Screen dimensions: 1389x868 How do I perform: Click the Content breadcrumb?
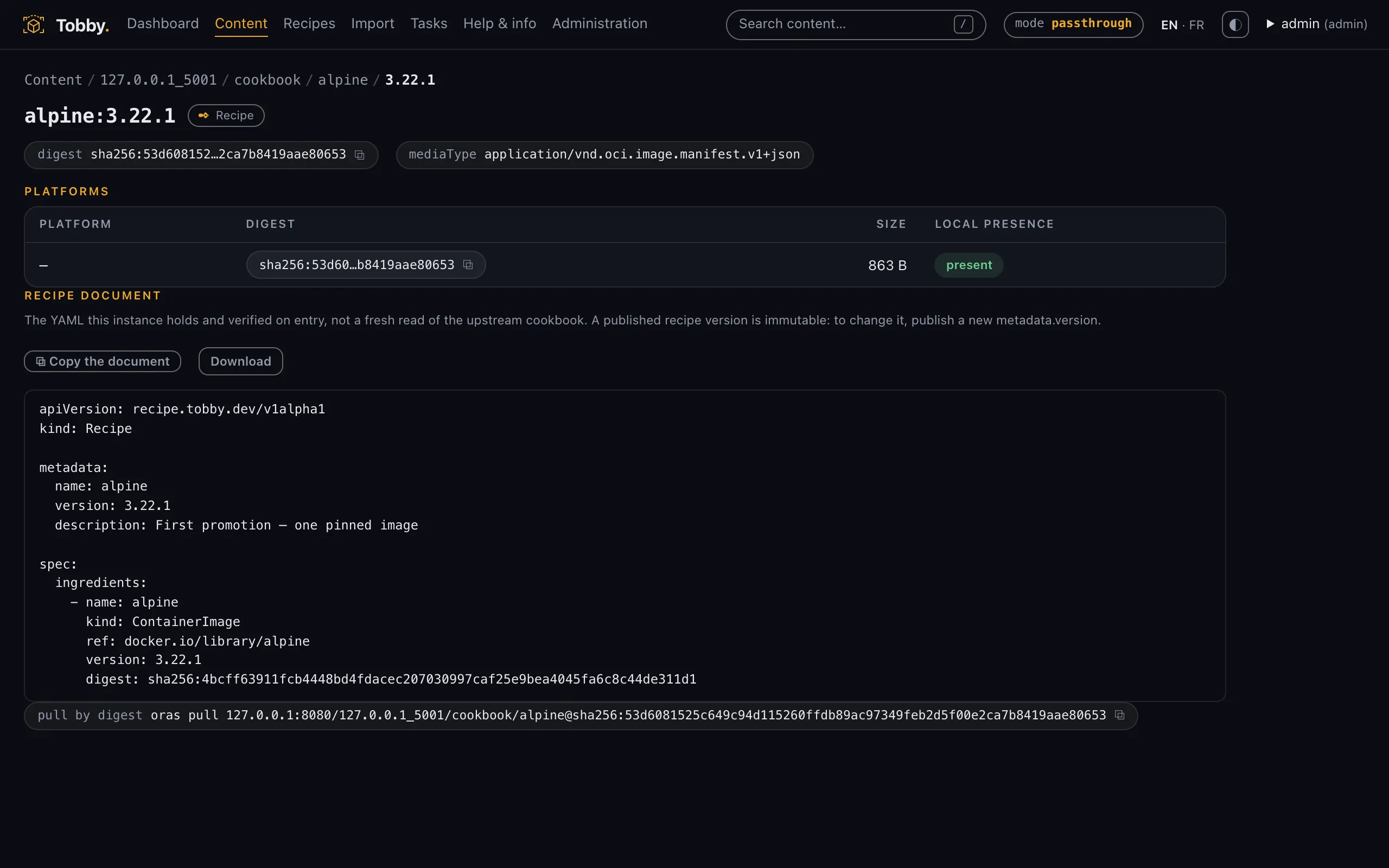click(x=53, y=80)
